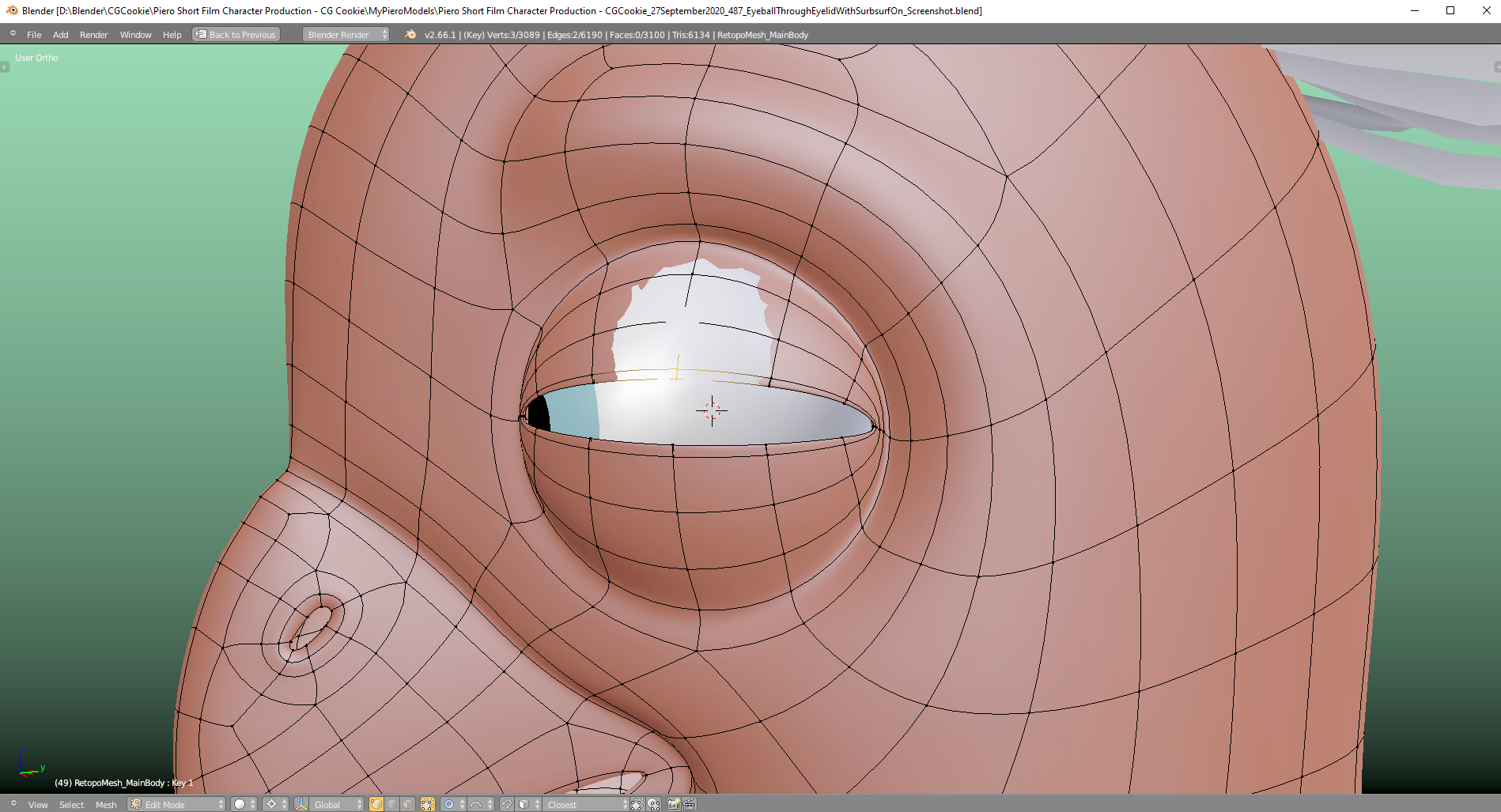Screen dimensions: 1501x812
Task: Toggle the snap magnet button
Action: (x=507, y=804)
